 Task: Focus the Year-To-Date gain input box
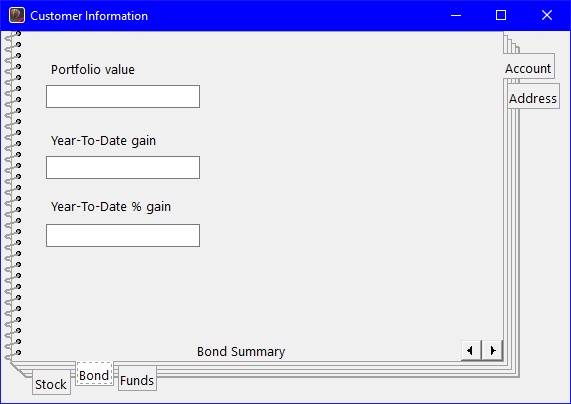123,168
